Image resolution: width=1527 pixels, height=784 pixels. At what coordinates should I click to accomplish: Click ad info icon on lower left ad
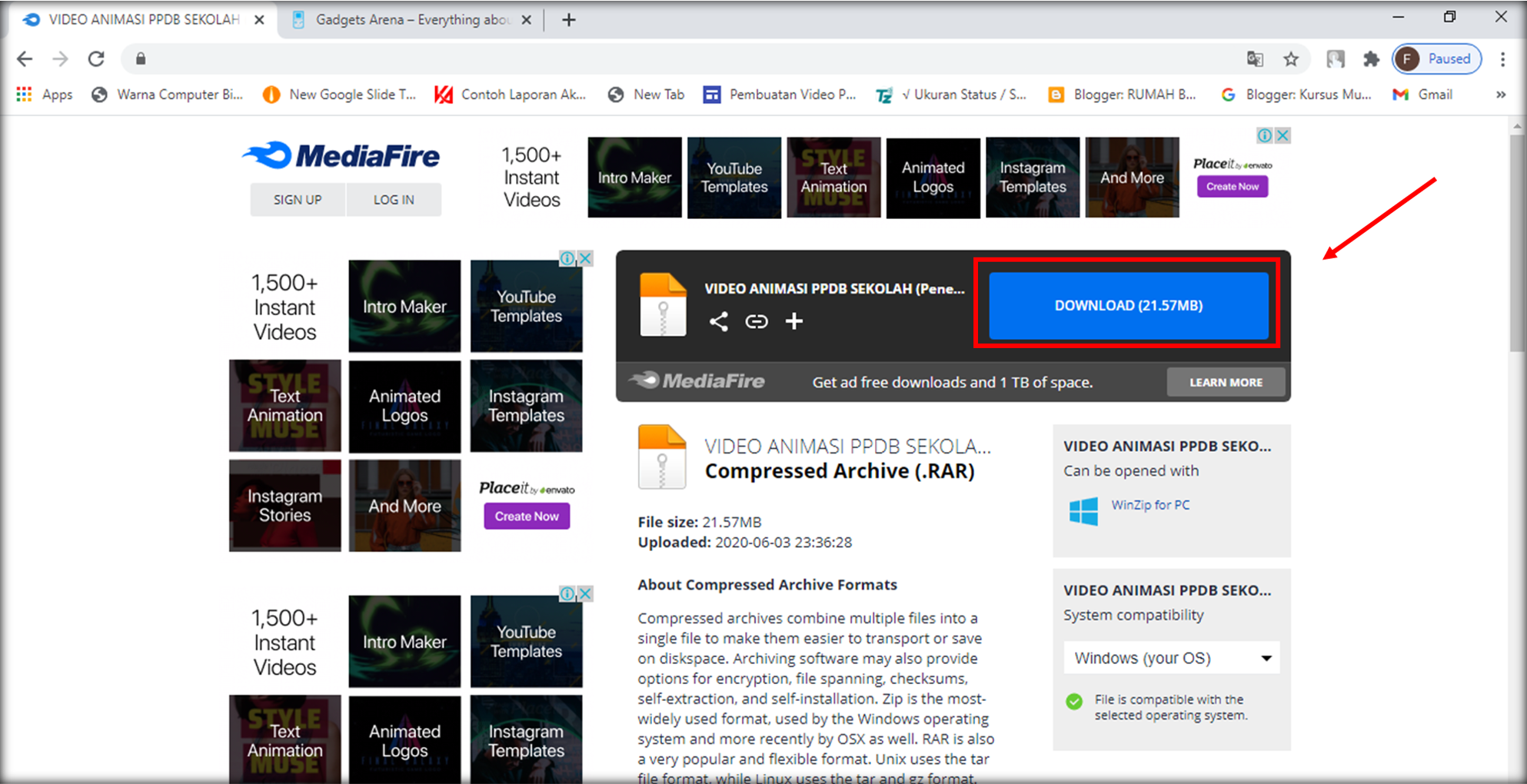point(567,593)
